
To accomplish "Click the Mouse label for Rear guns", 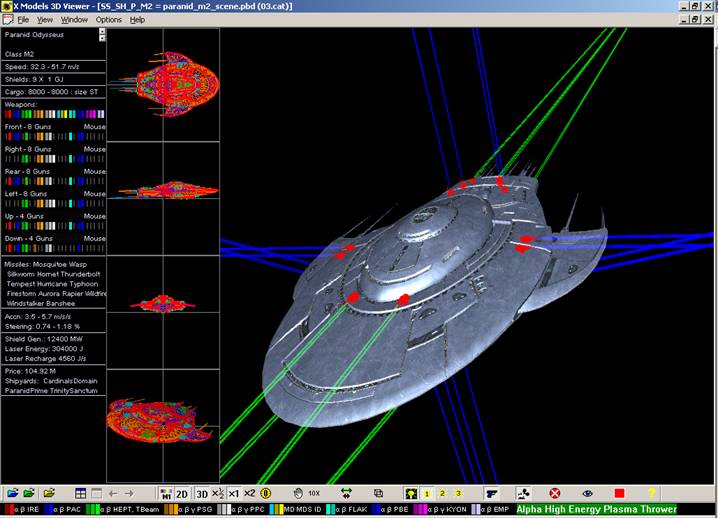I will [x=94, y=171].
